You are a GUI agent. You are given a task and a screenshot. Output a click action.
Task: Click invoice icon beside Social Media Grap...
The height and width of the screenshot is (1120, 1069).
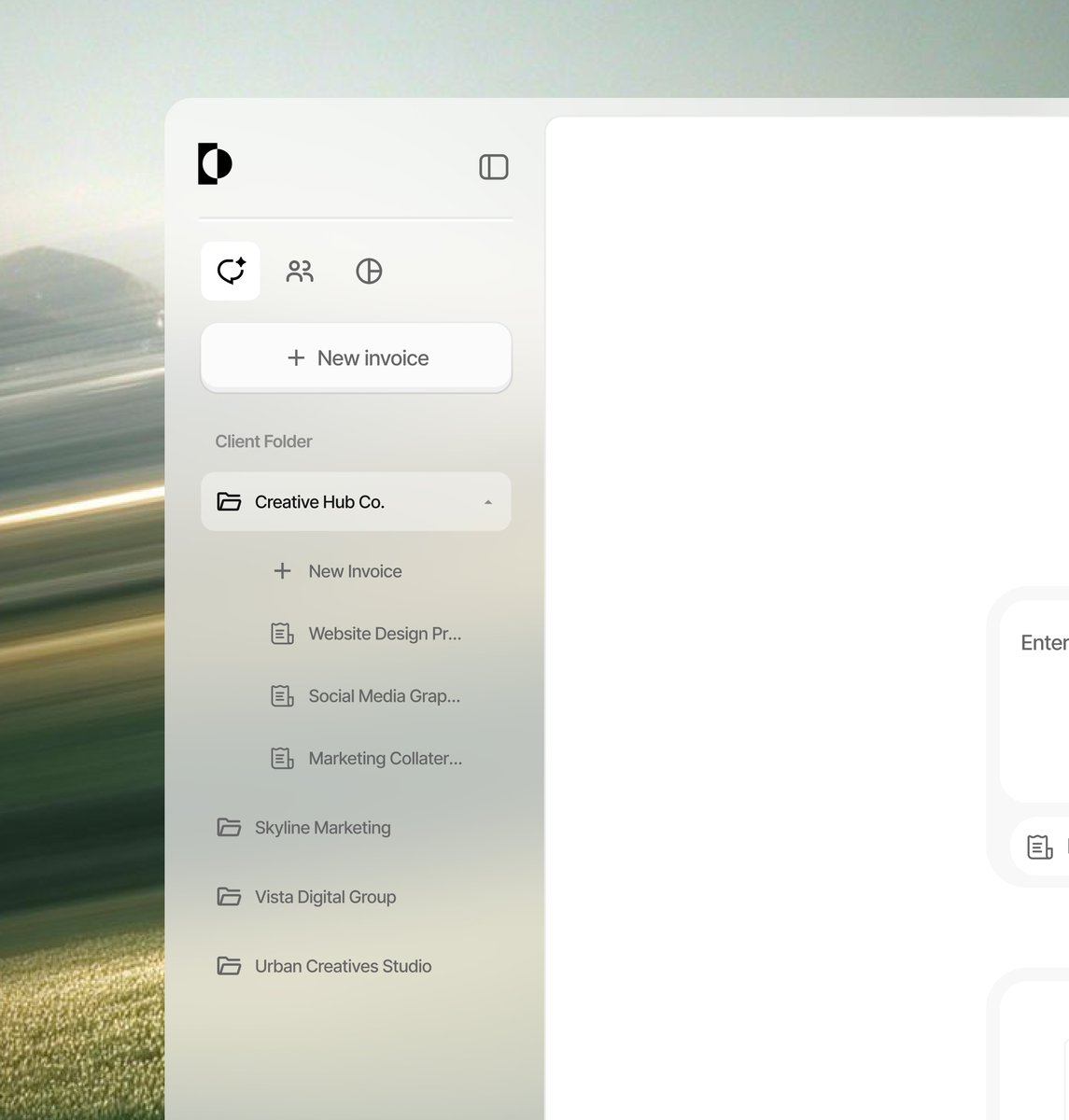click(x=282, y=696)
